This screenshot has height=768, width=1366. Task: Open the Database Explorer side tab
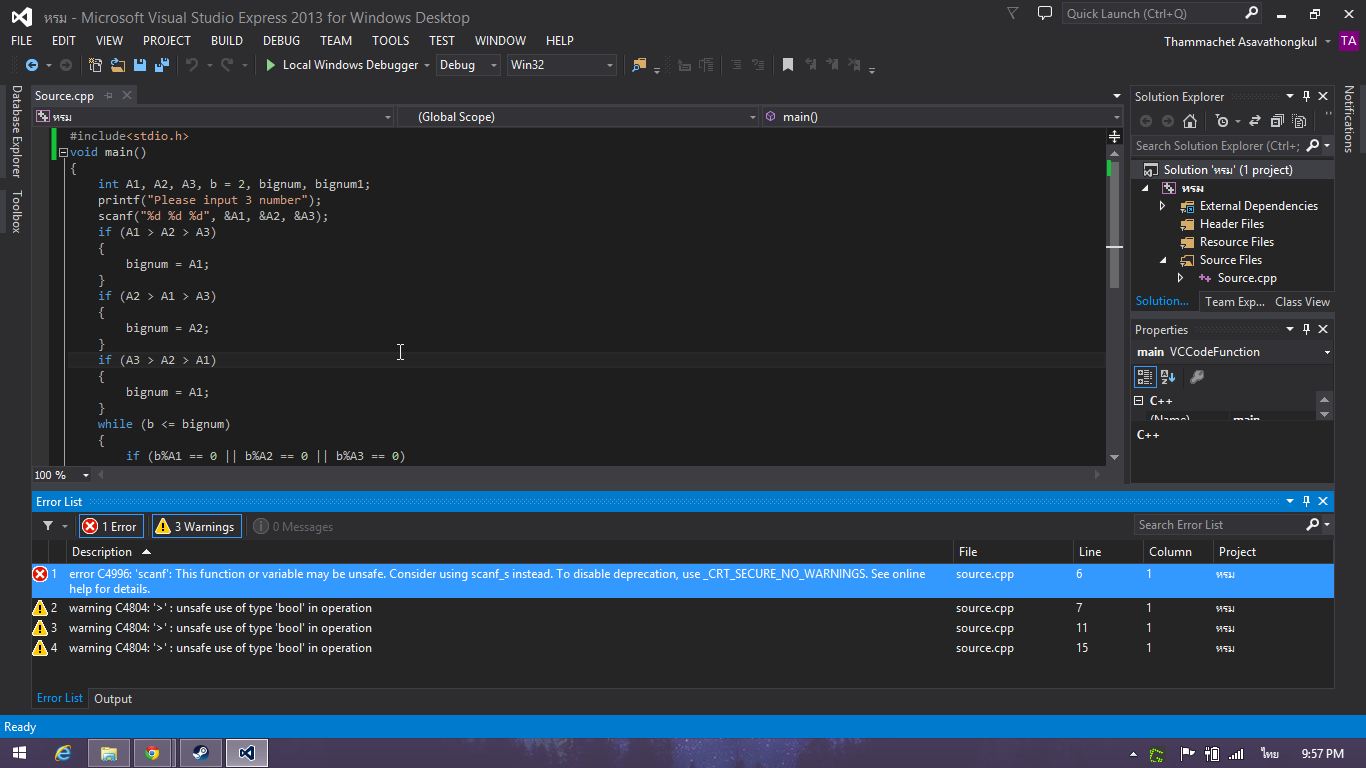16,131
